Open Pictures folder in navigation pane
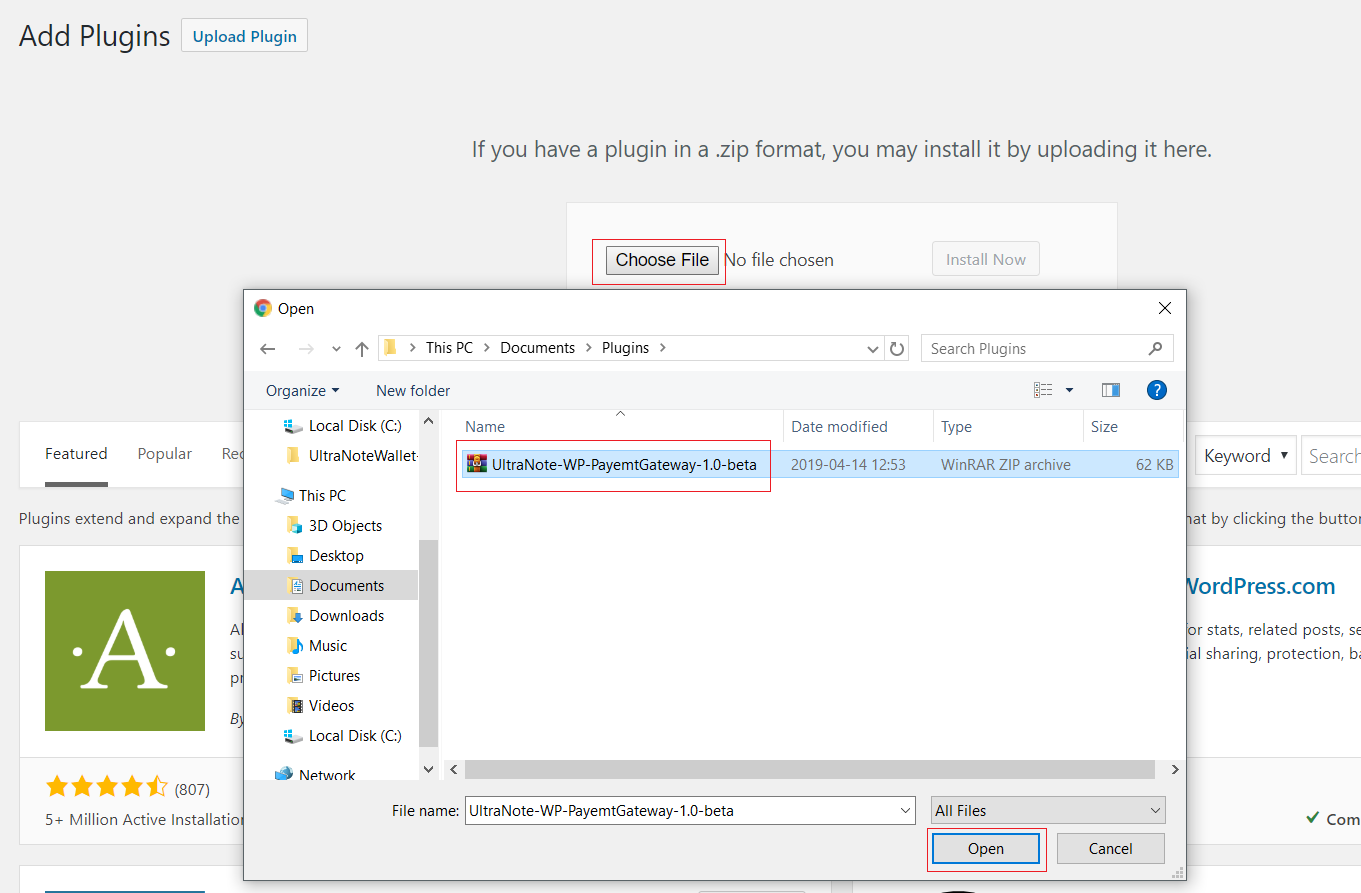This screenshot has width=1361, height=893. (x=324, y=675)
